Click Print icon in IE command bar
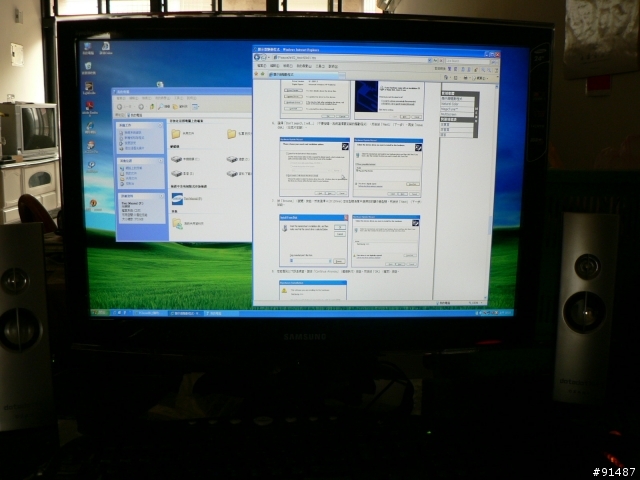This screenshot has width=640, height=480. point(465,78)
